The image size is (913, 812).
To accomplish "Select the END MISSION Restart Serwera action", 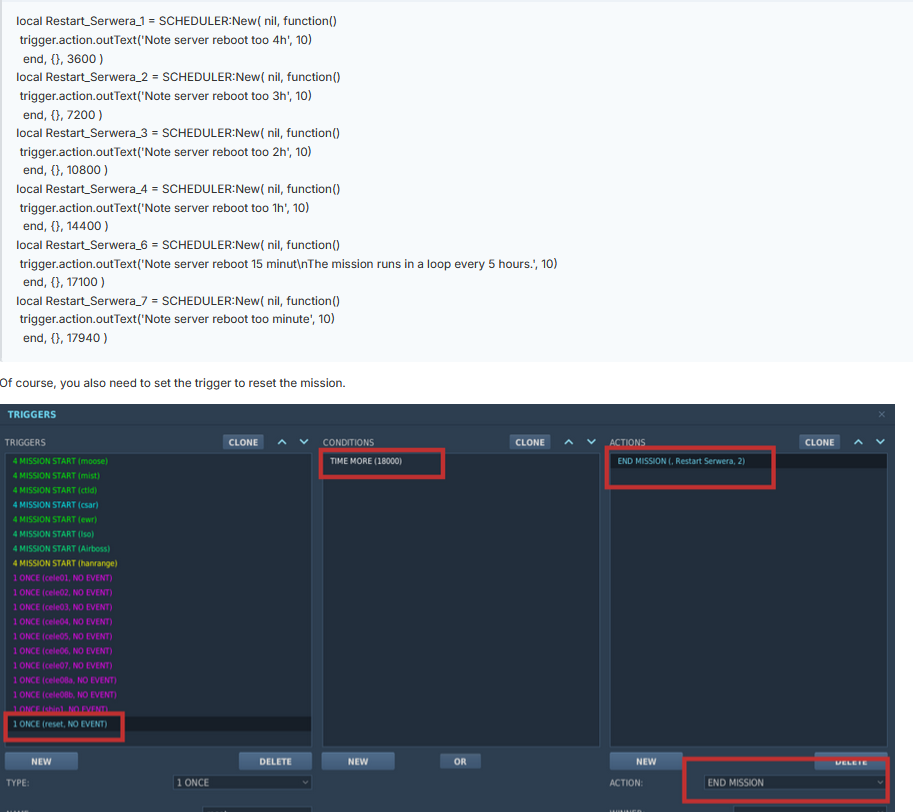I will (x=680, y=461).
